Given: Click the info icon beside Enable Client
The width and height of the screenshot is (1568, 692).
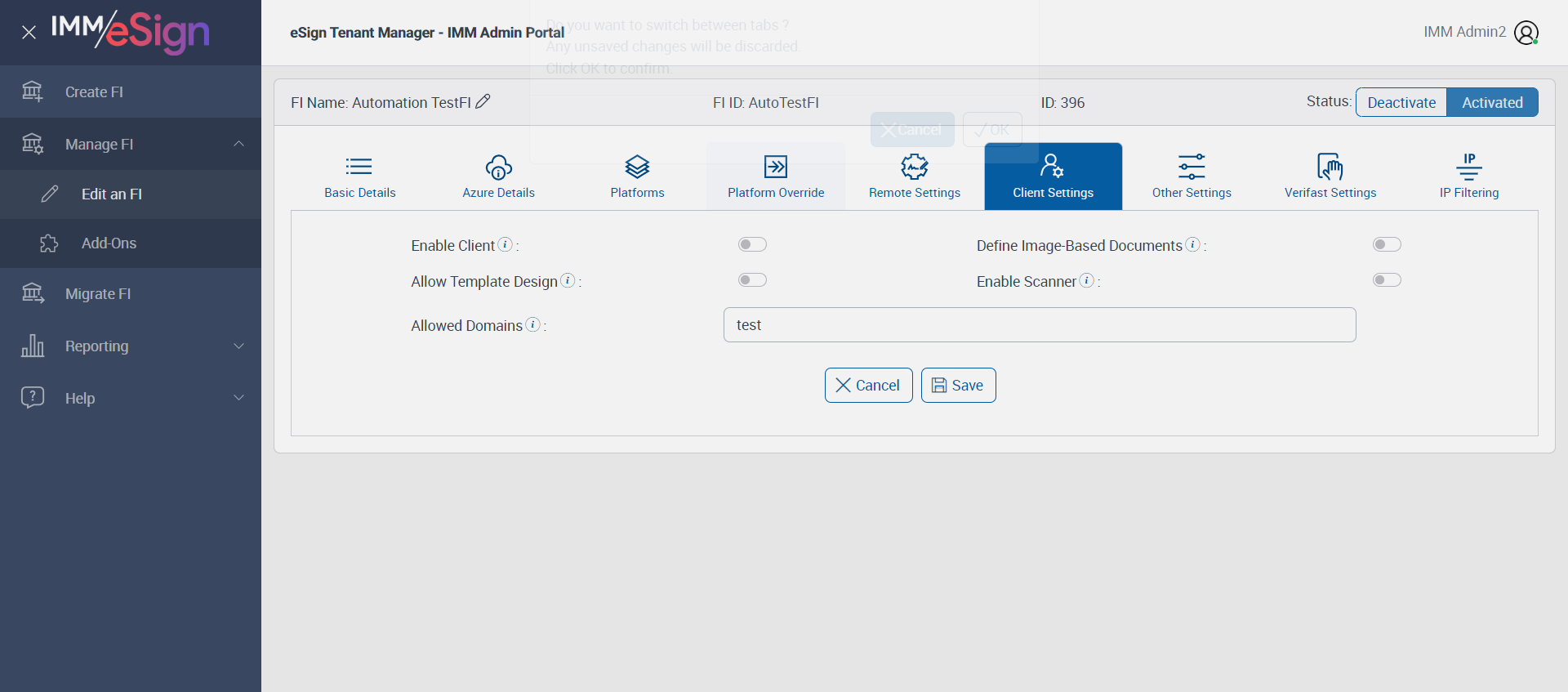Looking at the screenshot, I should (506, 244).
